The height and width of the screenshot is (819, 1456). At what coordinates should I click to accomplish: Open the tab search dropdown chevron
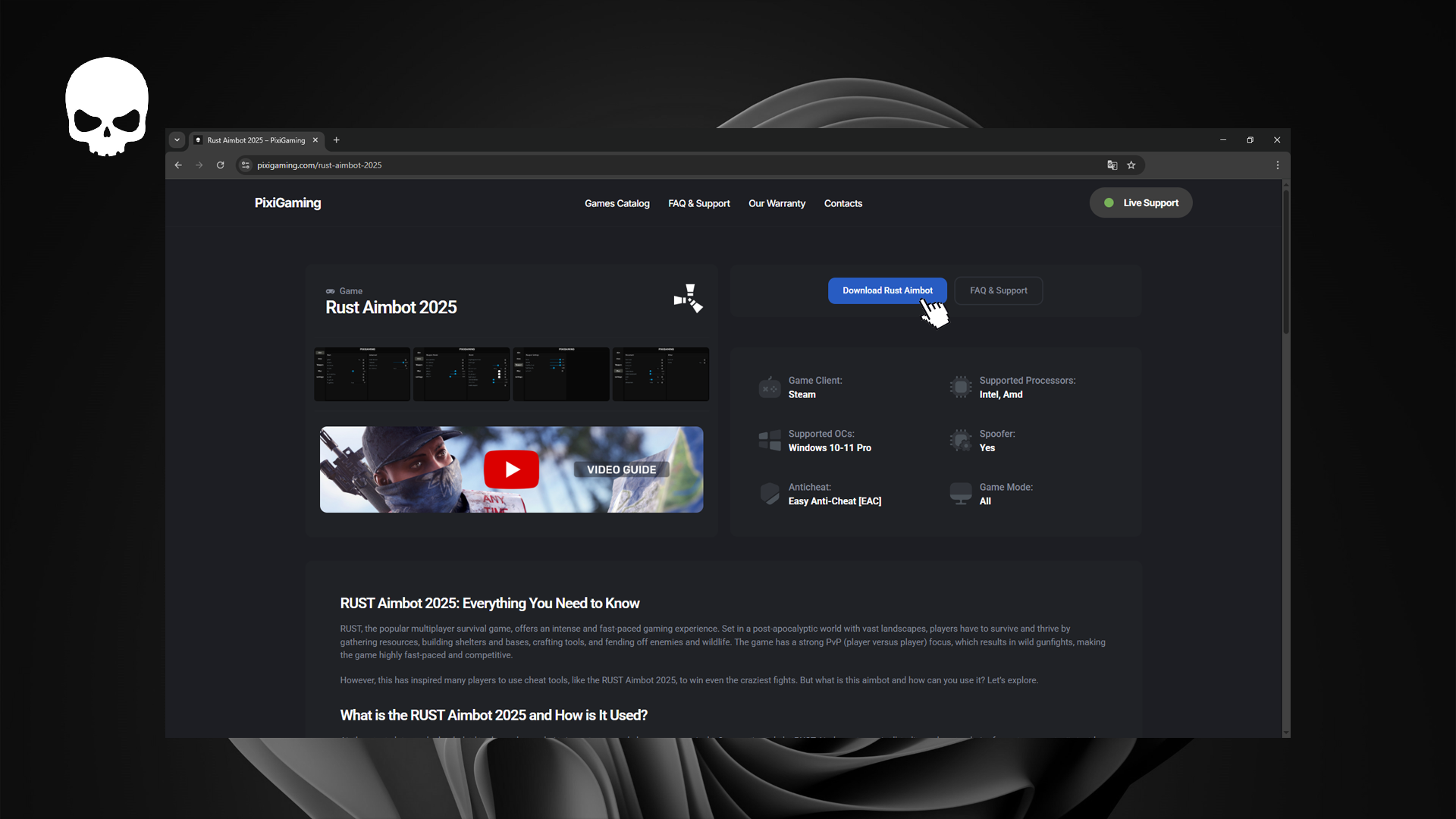pyautogui.click(x=177, y=140)
